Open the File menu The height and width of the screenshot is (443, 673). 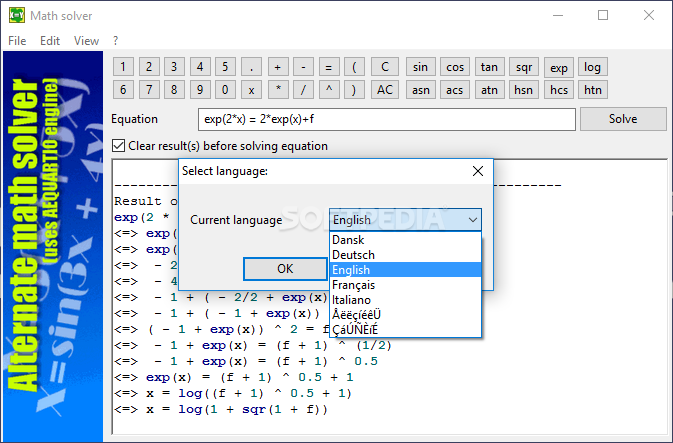[17, 41]
